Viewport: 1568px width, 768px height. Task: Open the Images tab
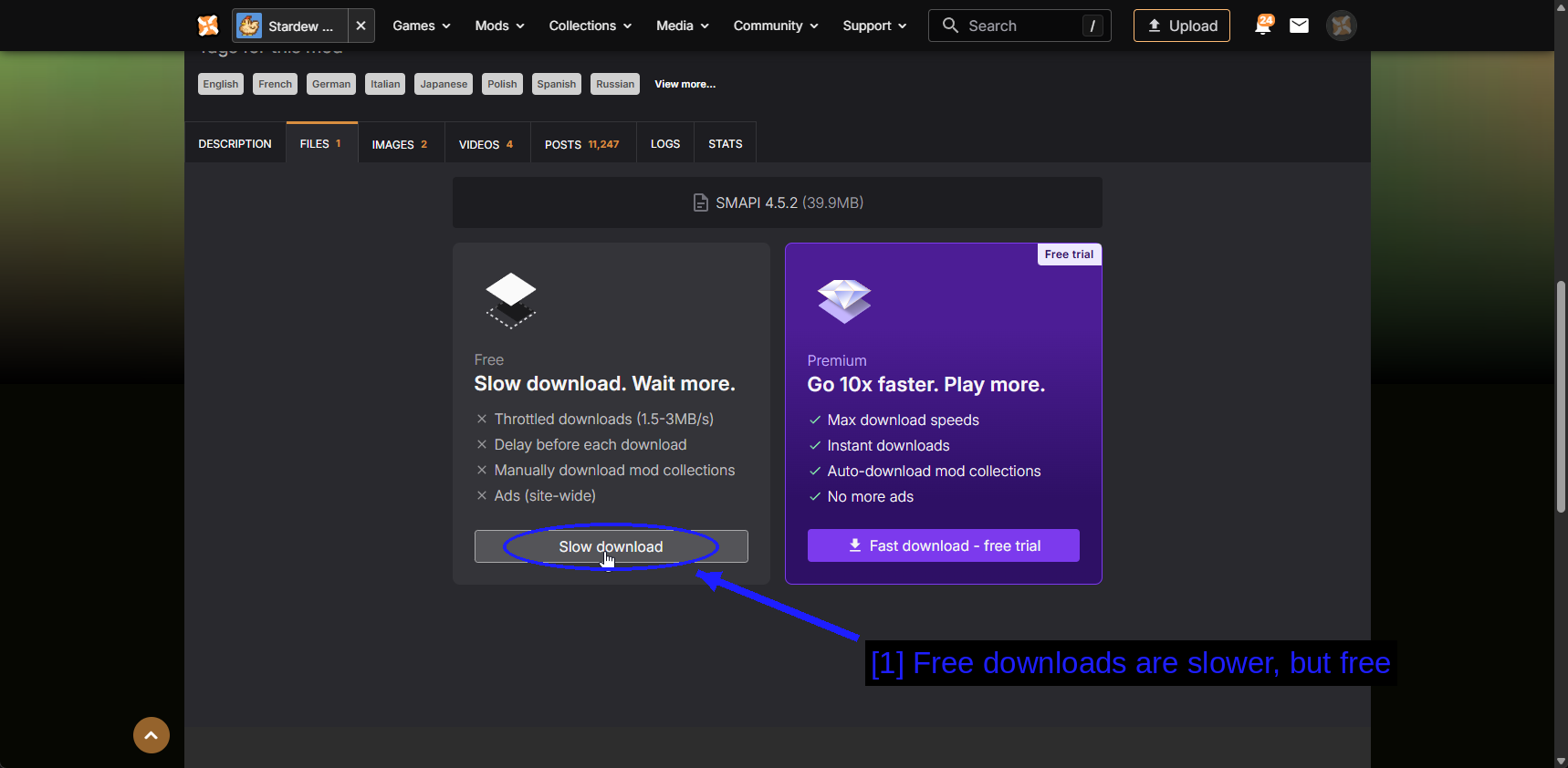coord(401,144)
